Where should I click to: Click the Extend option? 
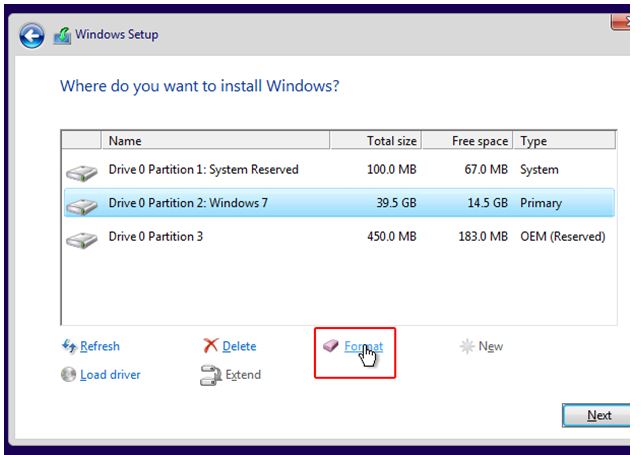coord(243,375)
